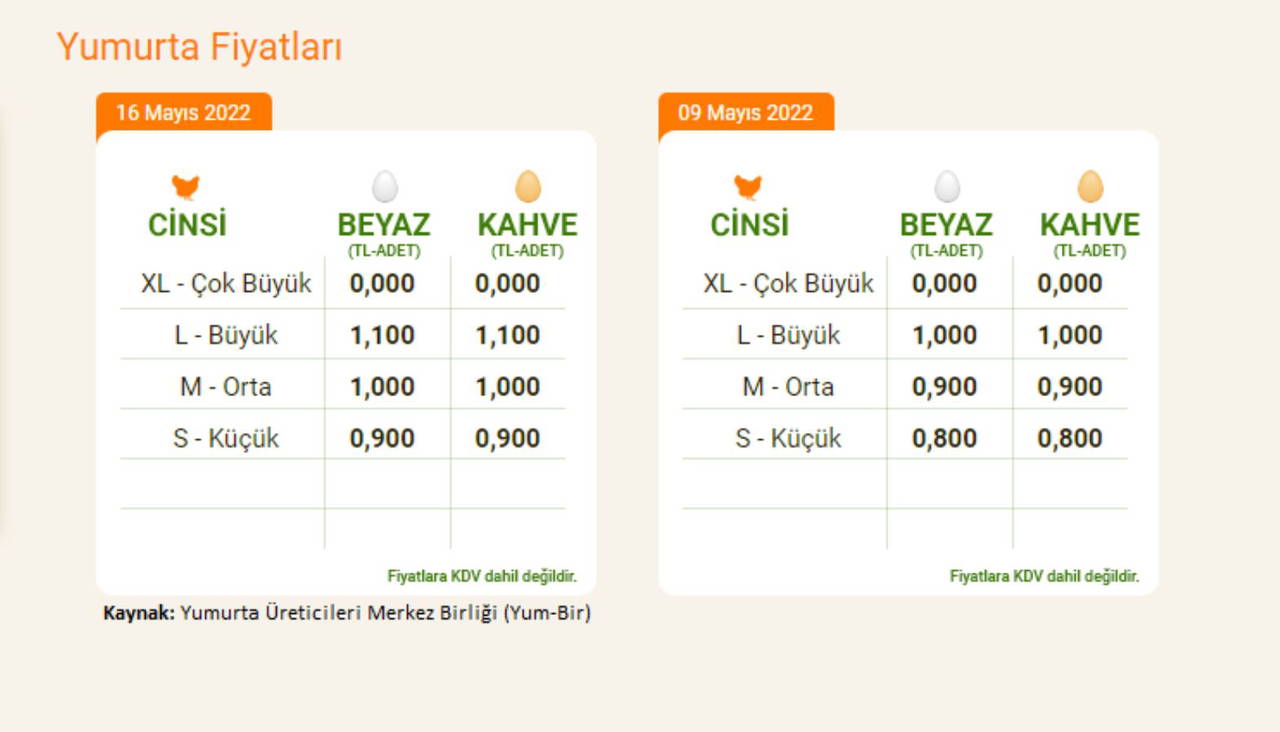1280x732 pixels.
Task: Click the CİNSİ header in 16 Mayıs table
Action: pyautogui.click(x=187, y=225)
